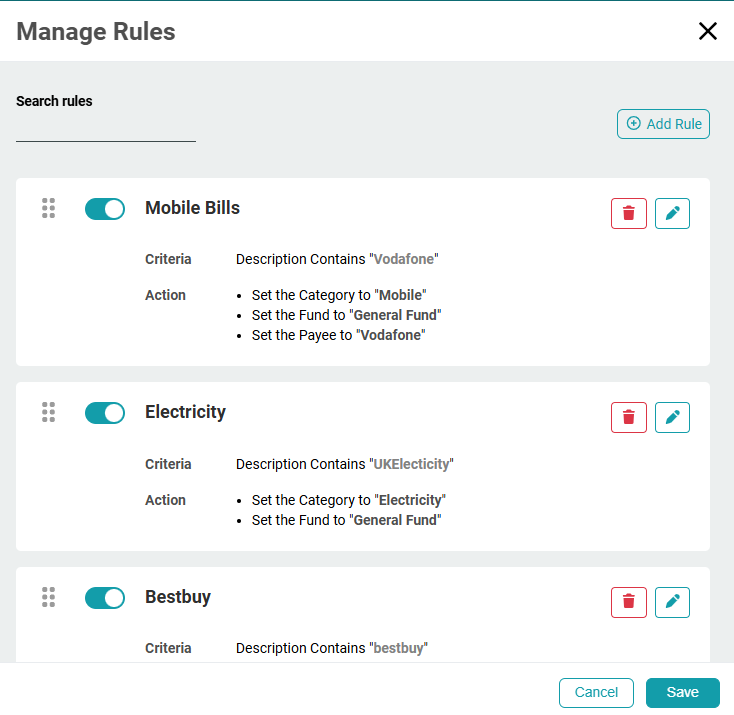
Task: Delete the Electricity rule
Action: (629, 417)
